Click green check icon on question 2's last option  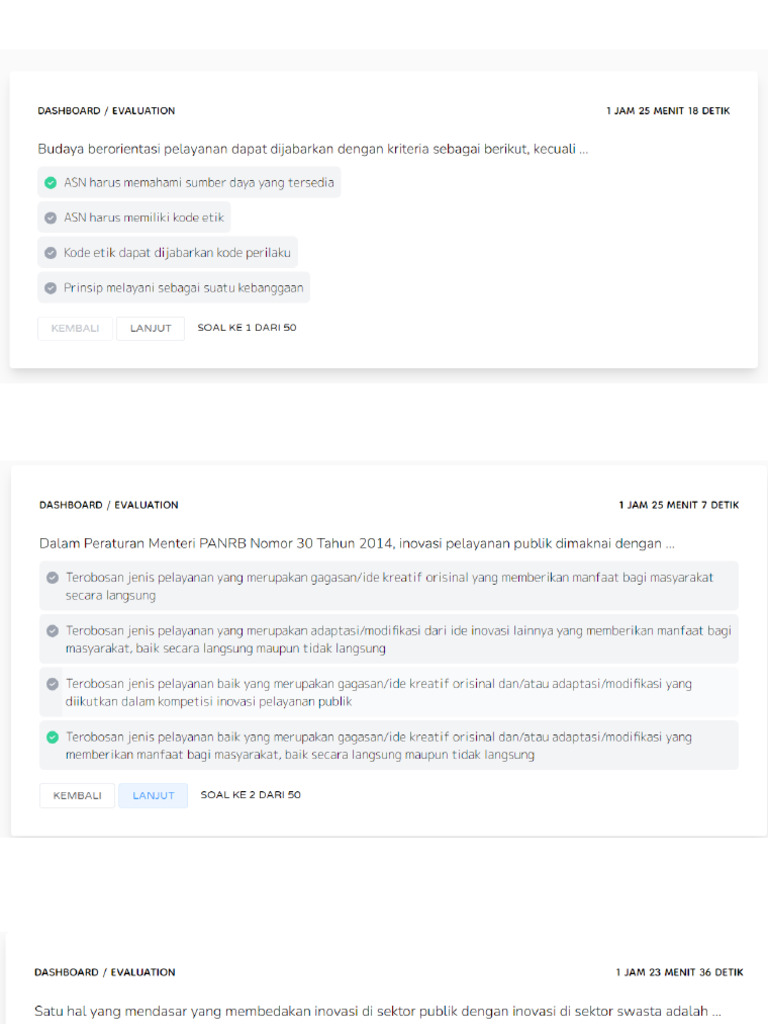52,737
